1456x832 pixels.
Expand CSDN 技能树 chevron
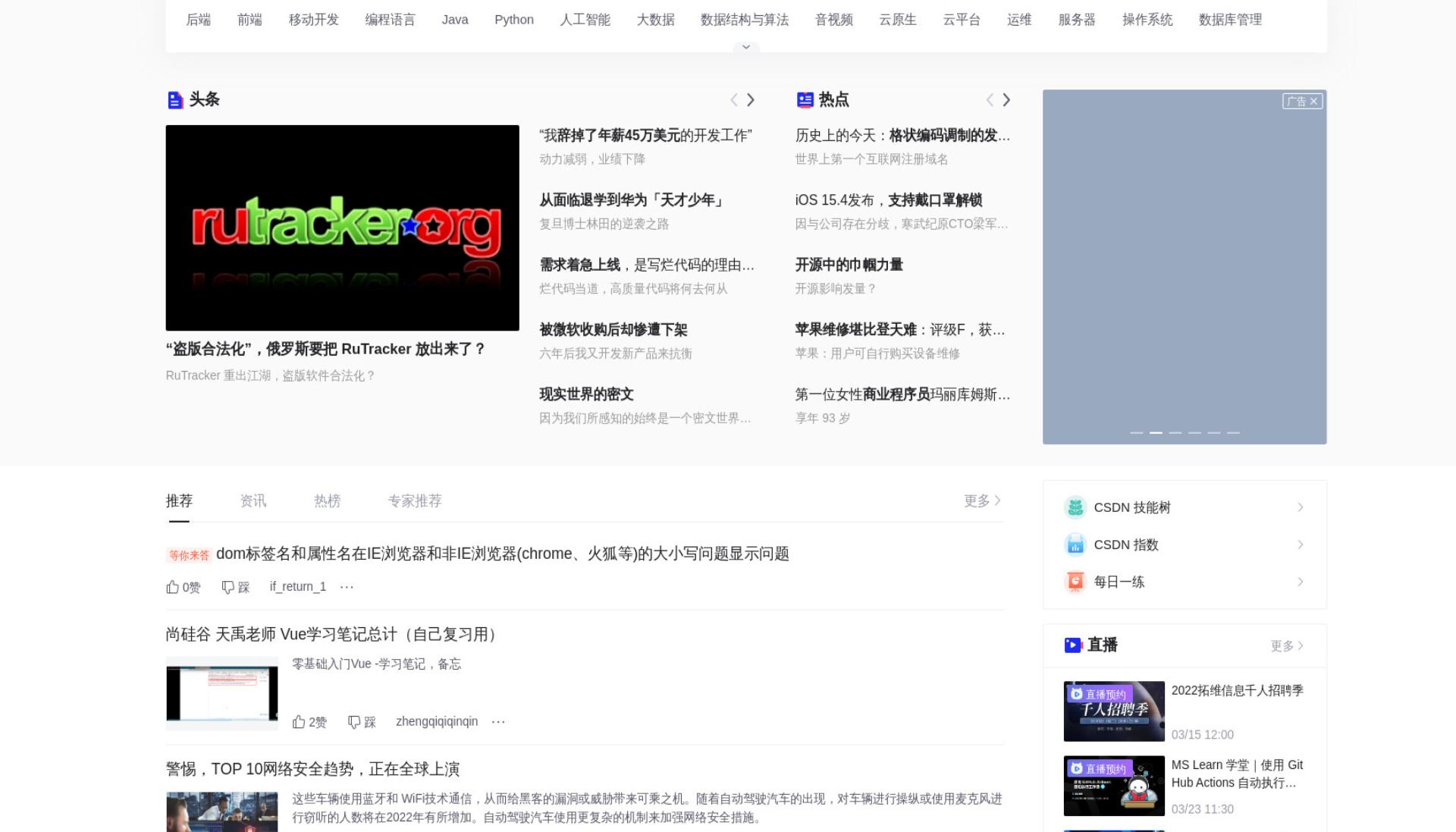coord(1300,507)
